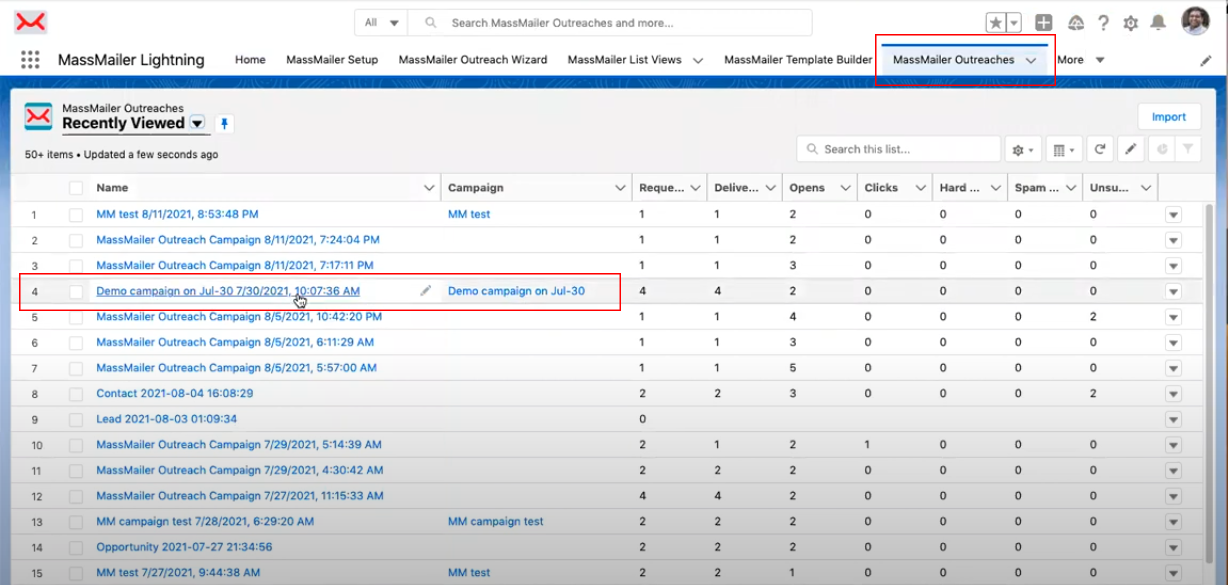
Task: Refresh the outreaches list
Action: coord(1100,150)
